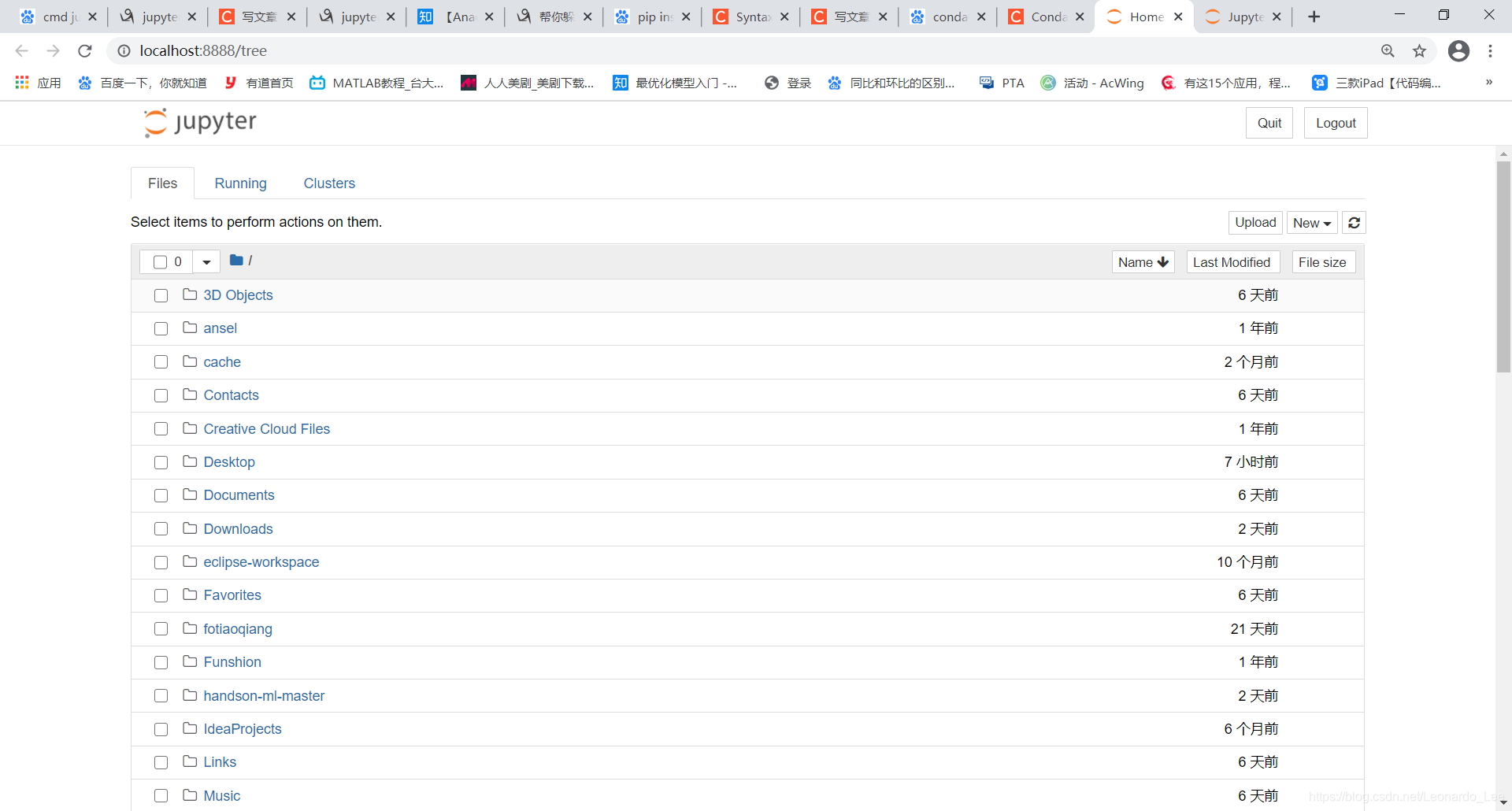Toggle the select-all checkbox above the file list

[161, 261]
